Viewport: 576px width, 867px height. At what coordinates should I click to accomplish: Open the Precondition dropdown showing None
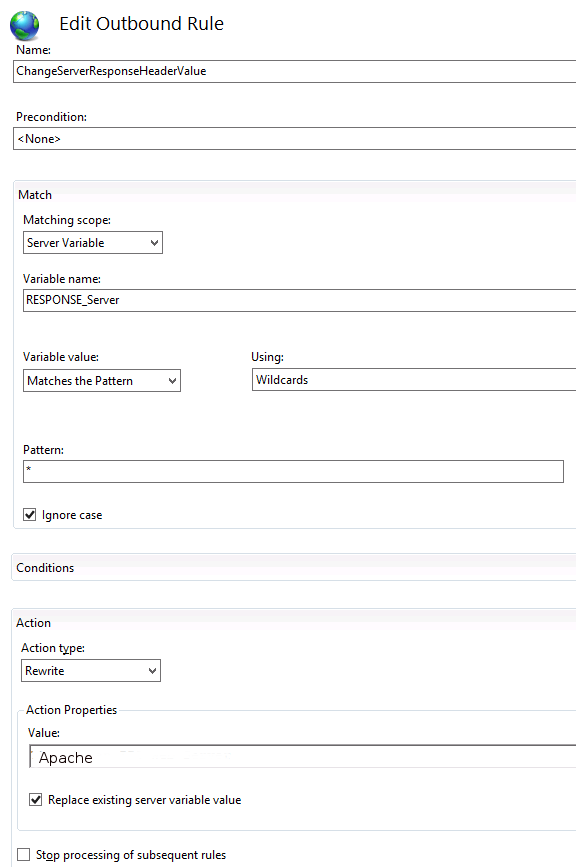[295, 139]
